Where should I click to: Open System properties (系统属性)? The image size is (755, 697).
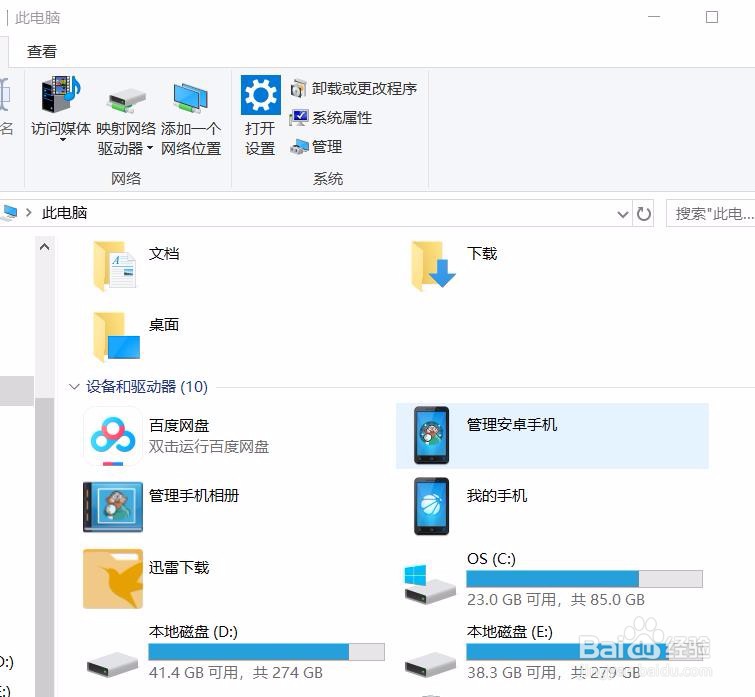coord(330,117)
